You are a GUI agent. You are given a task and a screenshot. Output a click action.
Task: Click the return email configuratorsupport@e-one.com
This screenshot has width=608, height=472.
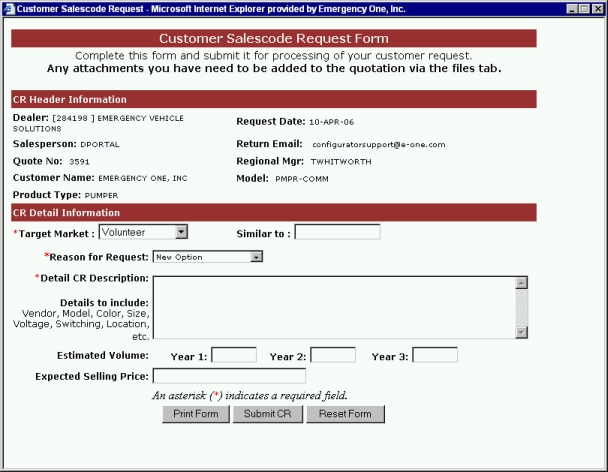click(x=379, y=145)
